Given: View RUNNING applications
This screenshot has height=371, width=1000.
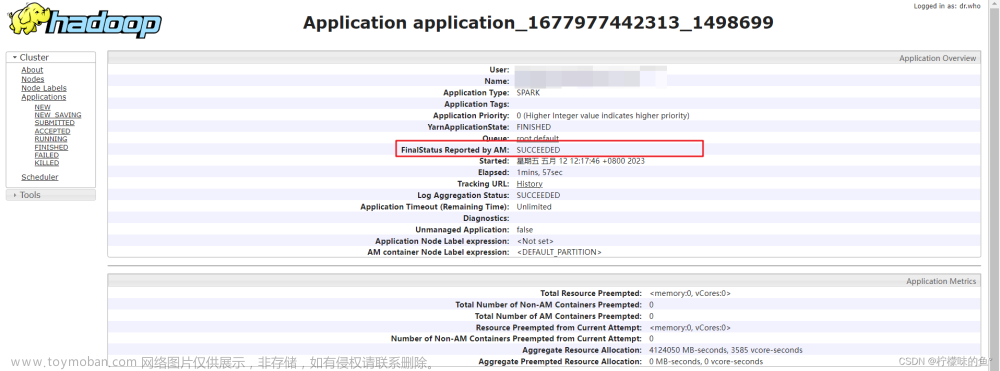Looking at the screenshot, I should [x=51, y=139].
